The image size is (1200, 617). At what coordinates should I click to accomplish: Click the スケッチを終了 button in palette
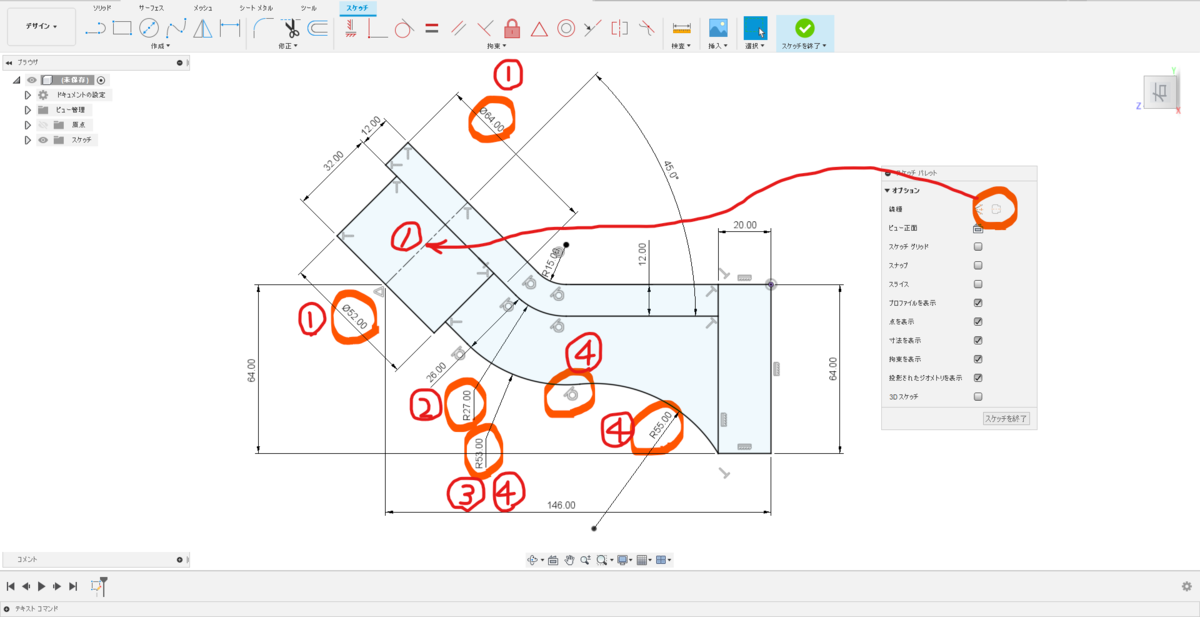(1006, 418)
